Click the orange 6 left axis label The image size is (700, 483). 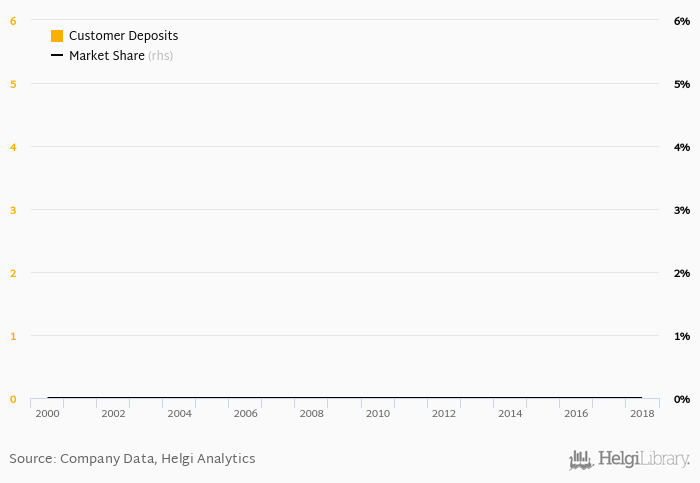click(13, 21)
